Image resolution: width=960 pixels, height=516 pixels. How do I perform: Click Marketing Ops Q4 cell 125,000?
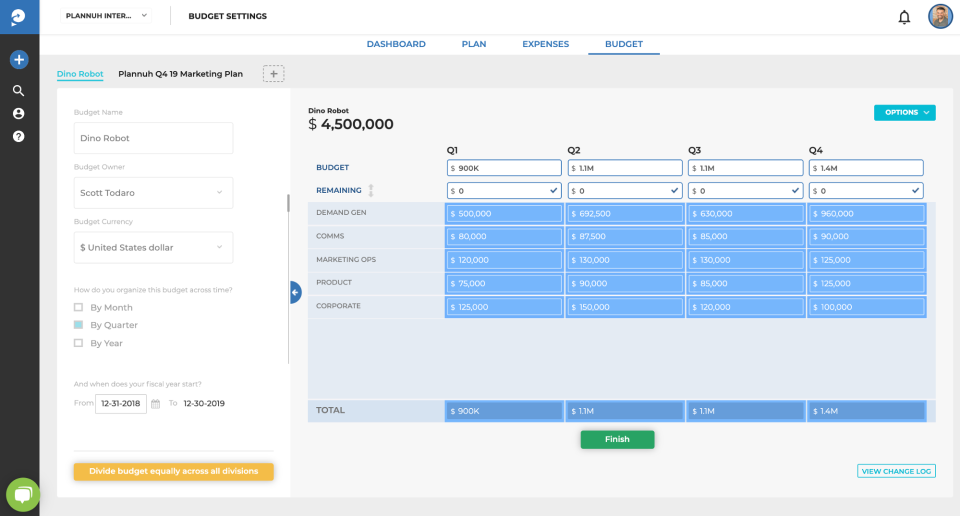(x=866, y=260)
